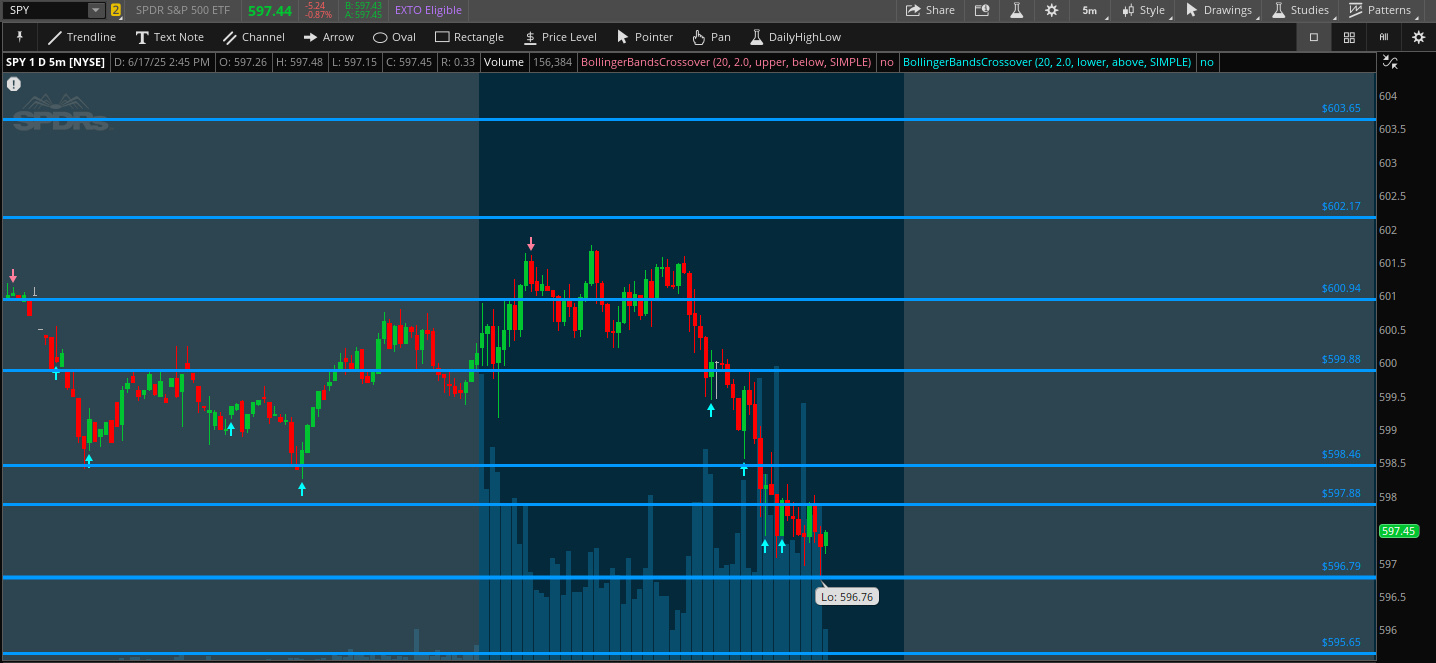1436x663 pixels.
Task: Select the $597.88 price level label
Action: click(1341, 493)
